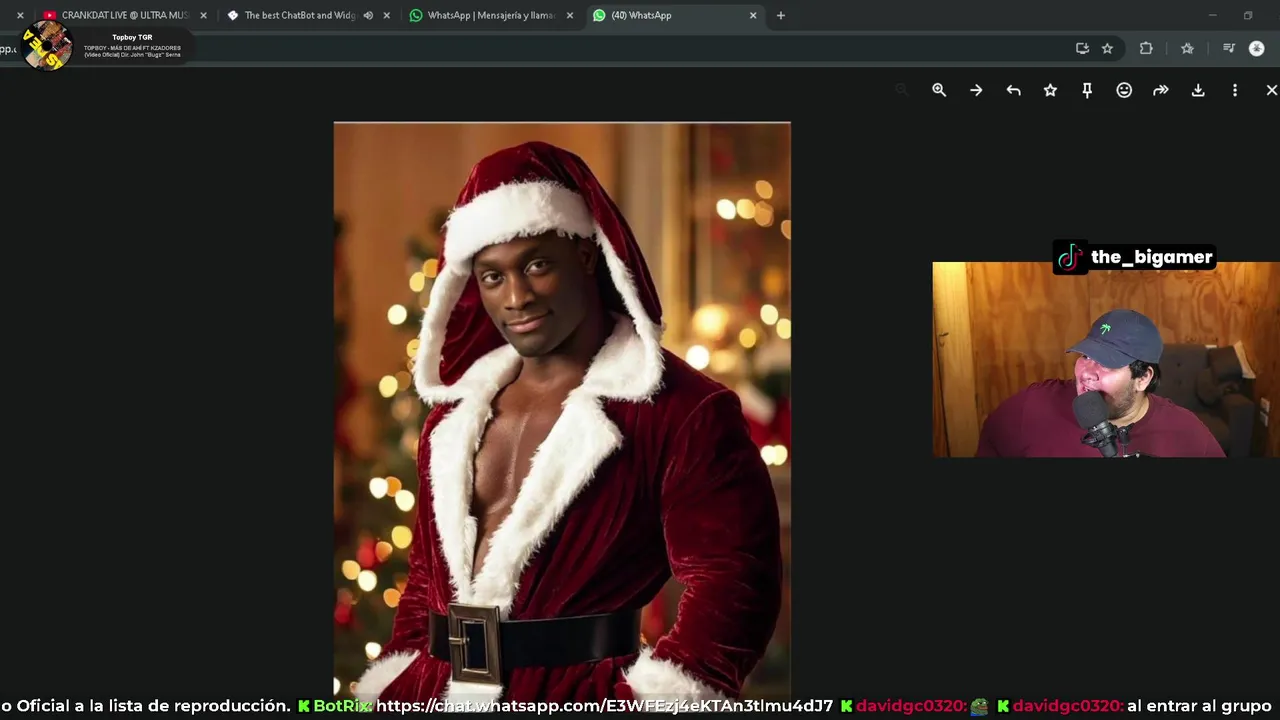
Task: Click the_bigamer TikTok label
Action: pos(1135,257)
